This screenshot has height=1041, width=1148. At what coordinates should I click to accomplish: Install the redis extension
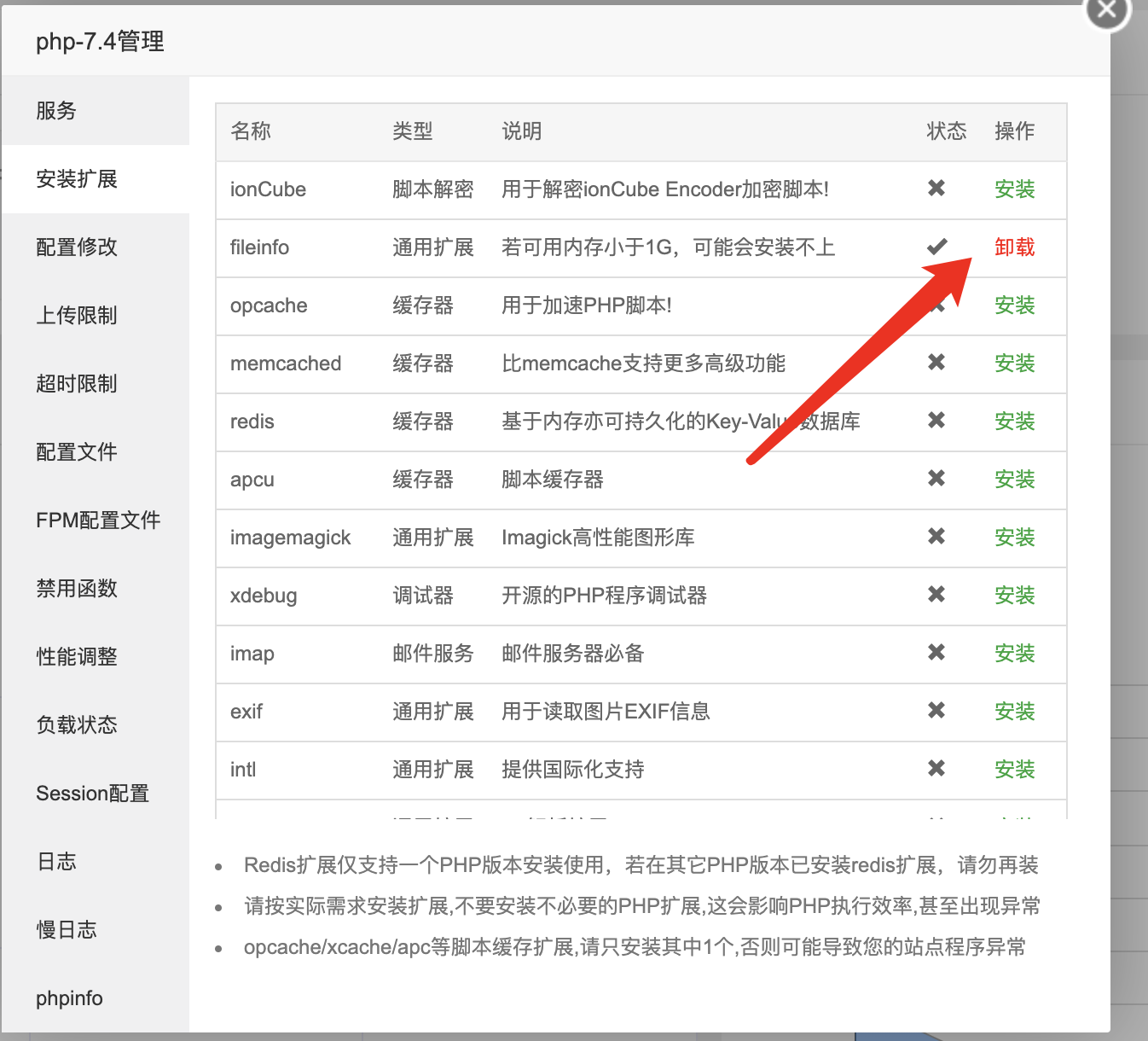coord(1014,422)
